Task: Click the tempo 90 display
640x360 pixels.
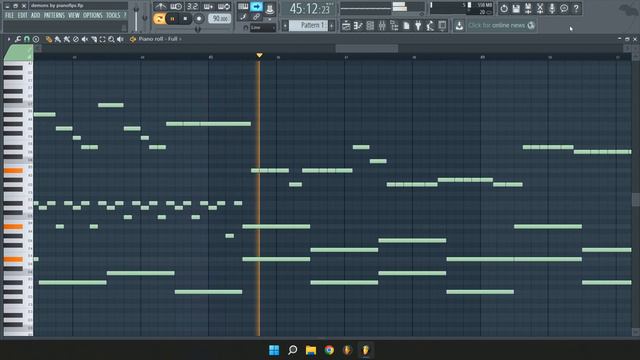Action: click(x=220, y=19)
